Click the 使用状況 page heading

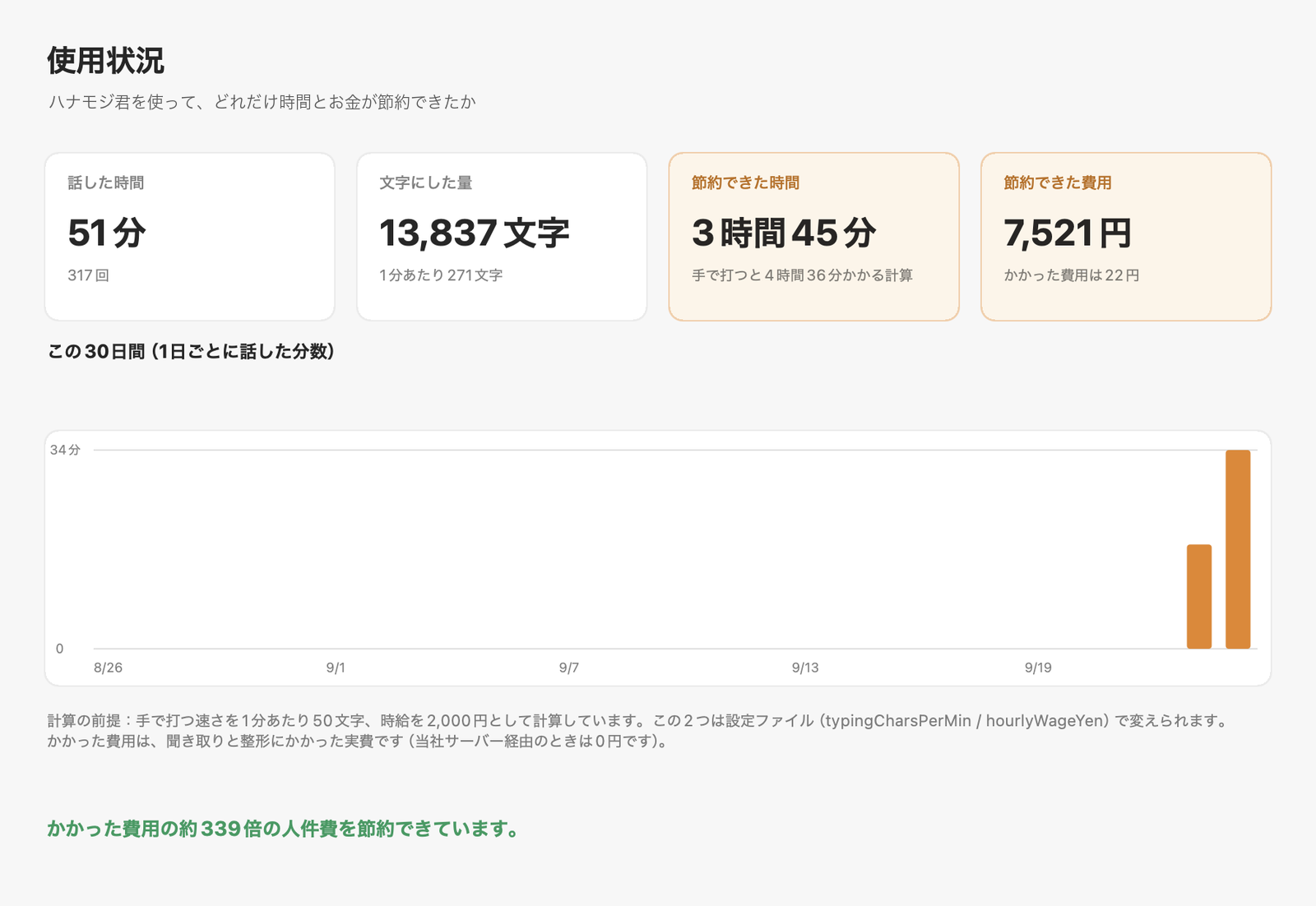pos(105,61)
